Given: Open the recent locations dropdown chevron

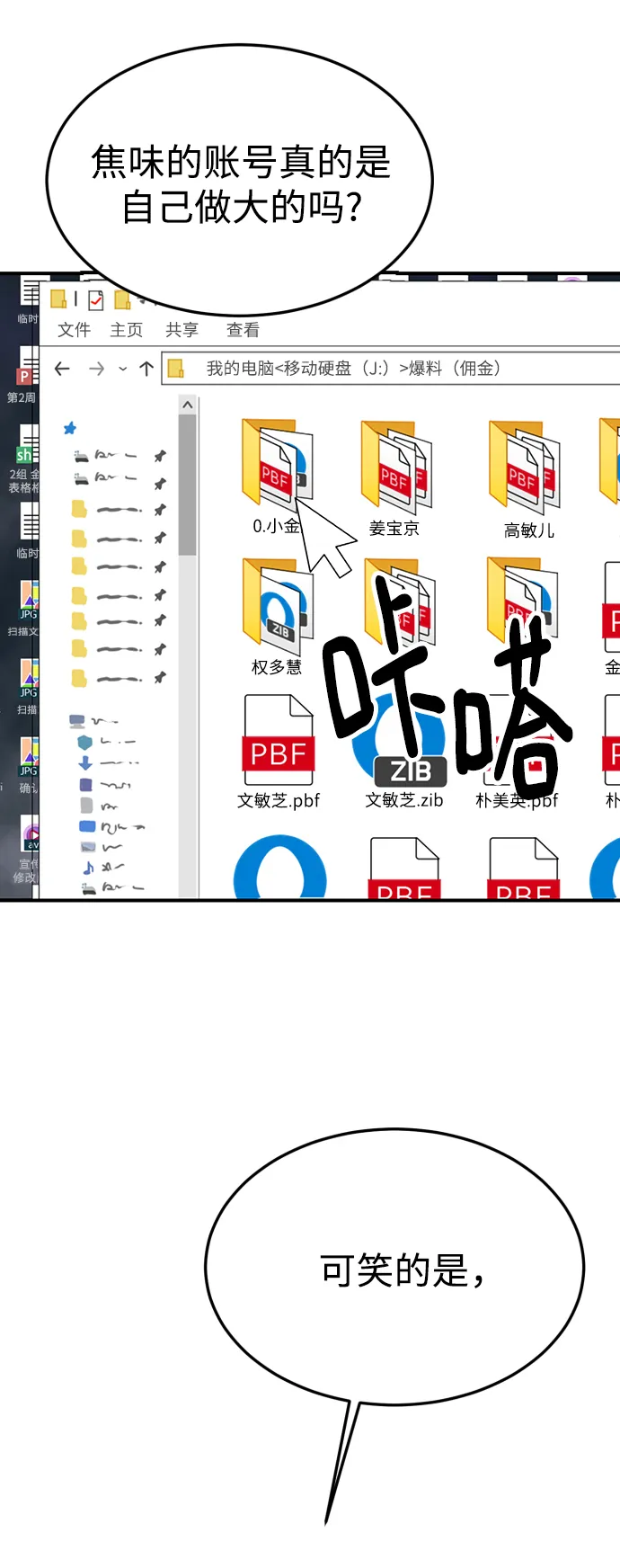Looking at the screenshot, I should point(123,369).
